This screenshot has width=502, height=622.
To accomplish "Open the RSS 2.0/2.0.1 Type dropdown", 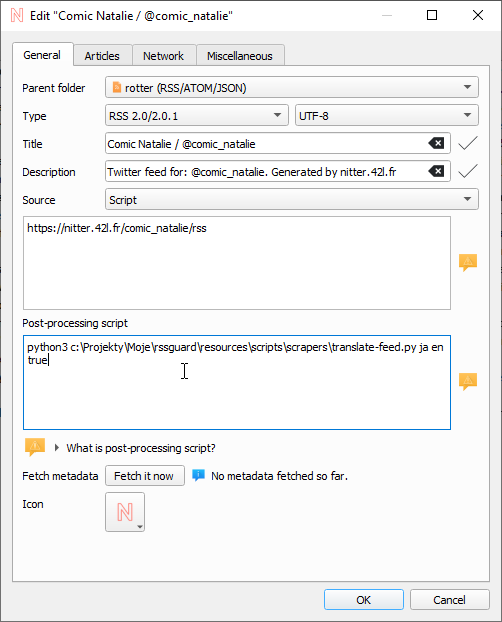I will 197,115.
